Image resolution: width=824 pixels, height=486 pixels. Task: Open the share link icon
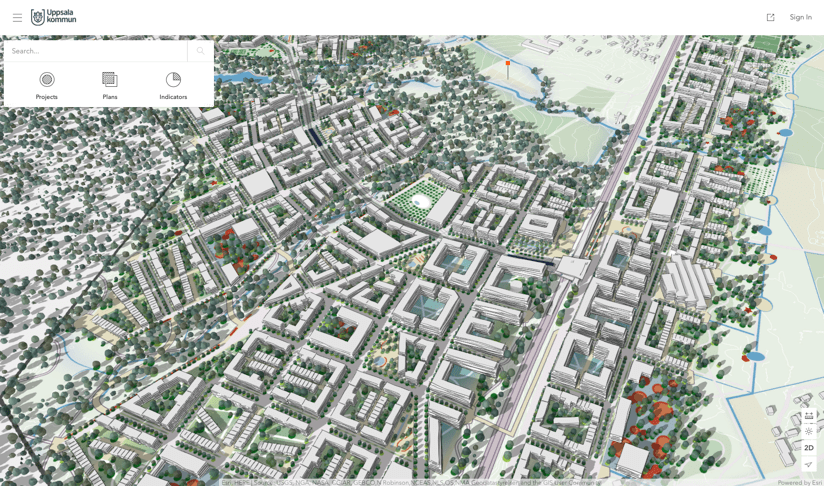pos(770,17)
